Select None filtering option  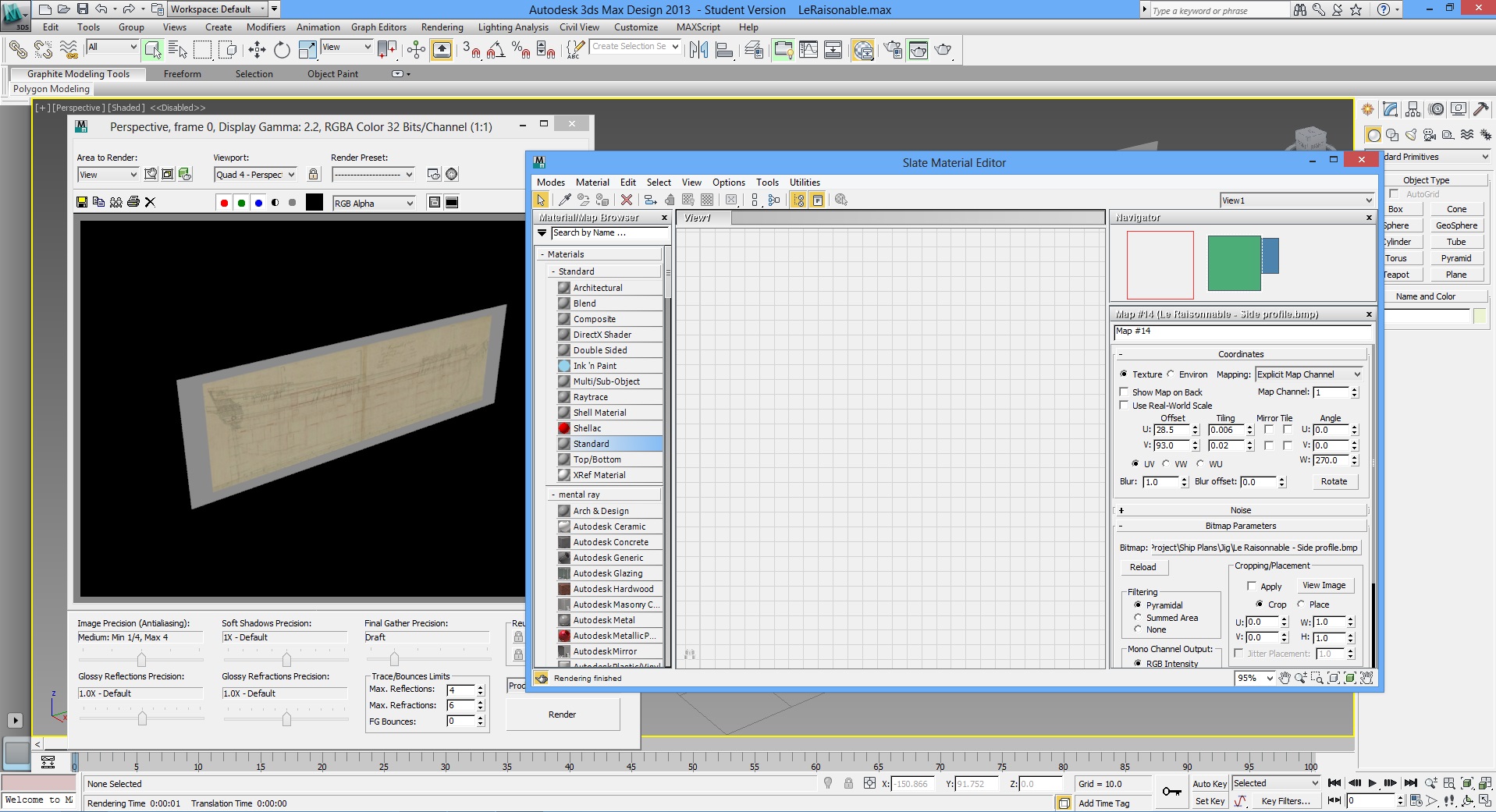pyautogui.click(x=1138, y=629)
